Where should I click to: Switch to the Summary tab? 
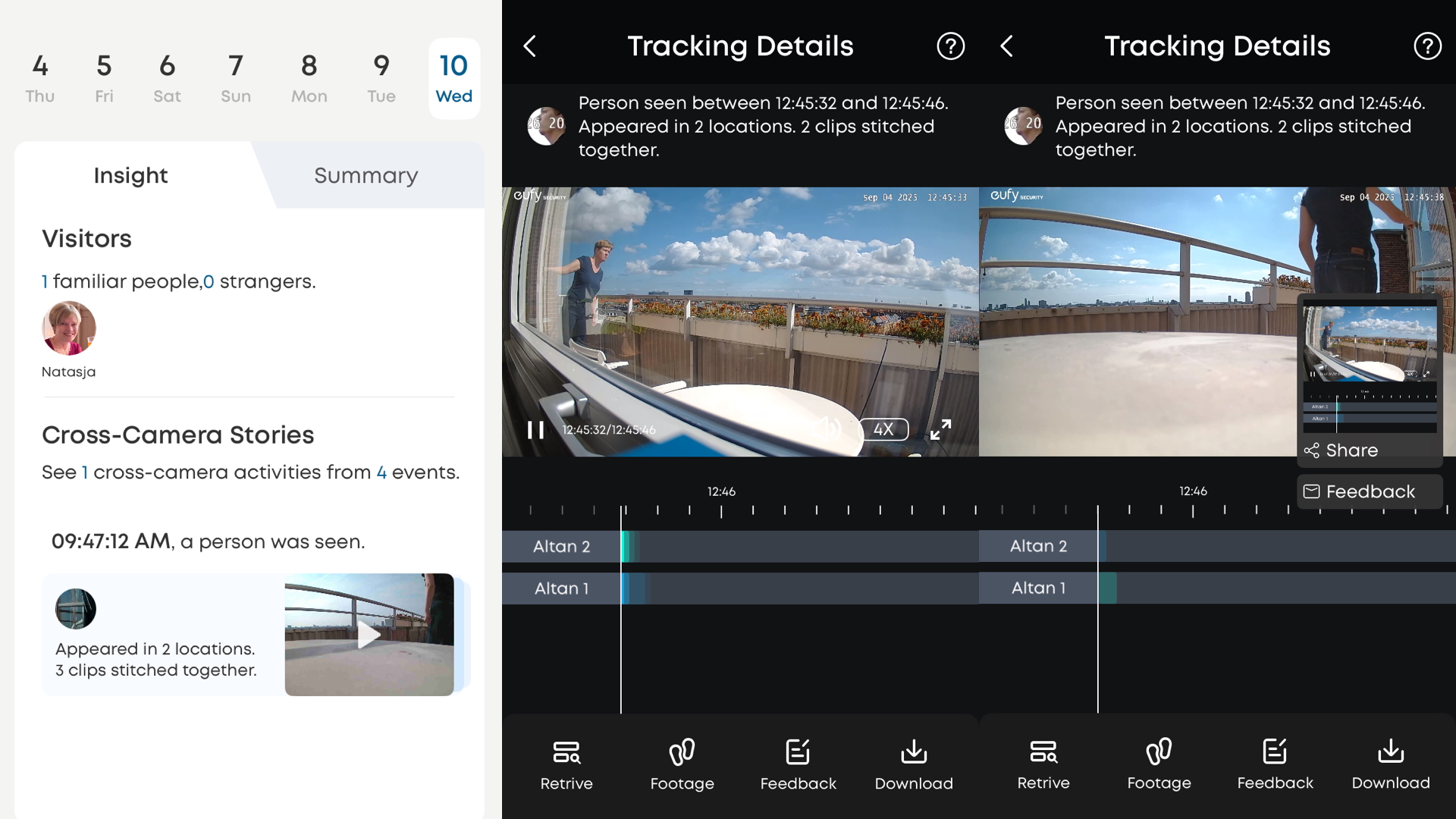click(x=366, y=175)
